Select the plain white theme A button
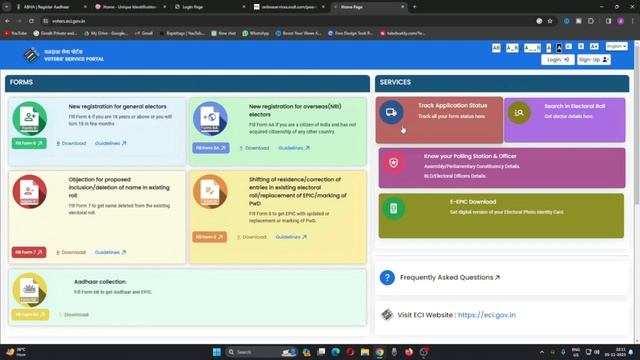 click(x=549, y=48)
